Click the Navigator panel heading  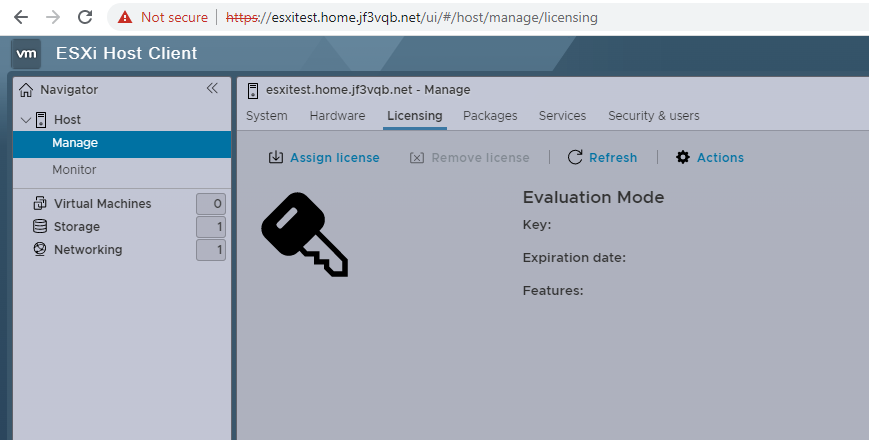click(69, 90)
